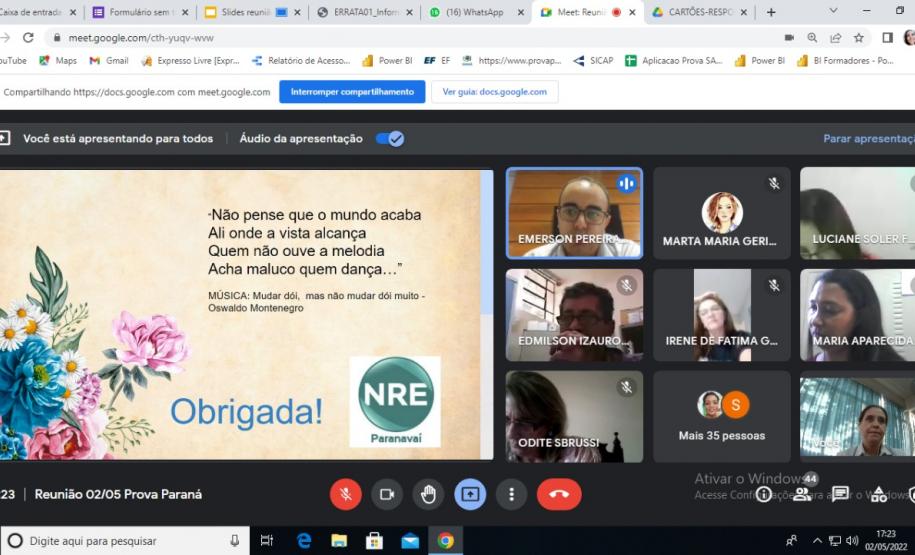The height and width of the screenshot is (555, 915).
Task: Raise hand in the meeting
Action: click(x=428, y=494)
